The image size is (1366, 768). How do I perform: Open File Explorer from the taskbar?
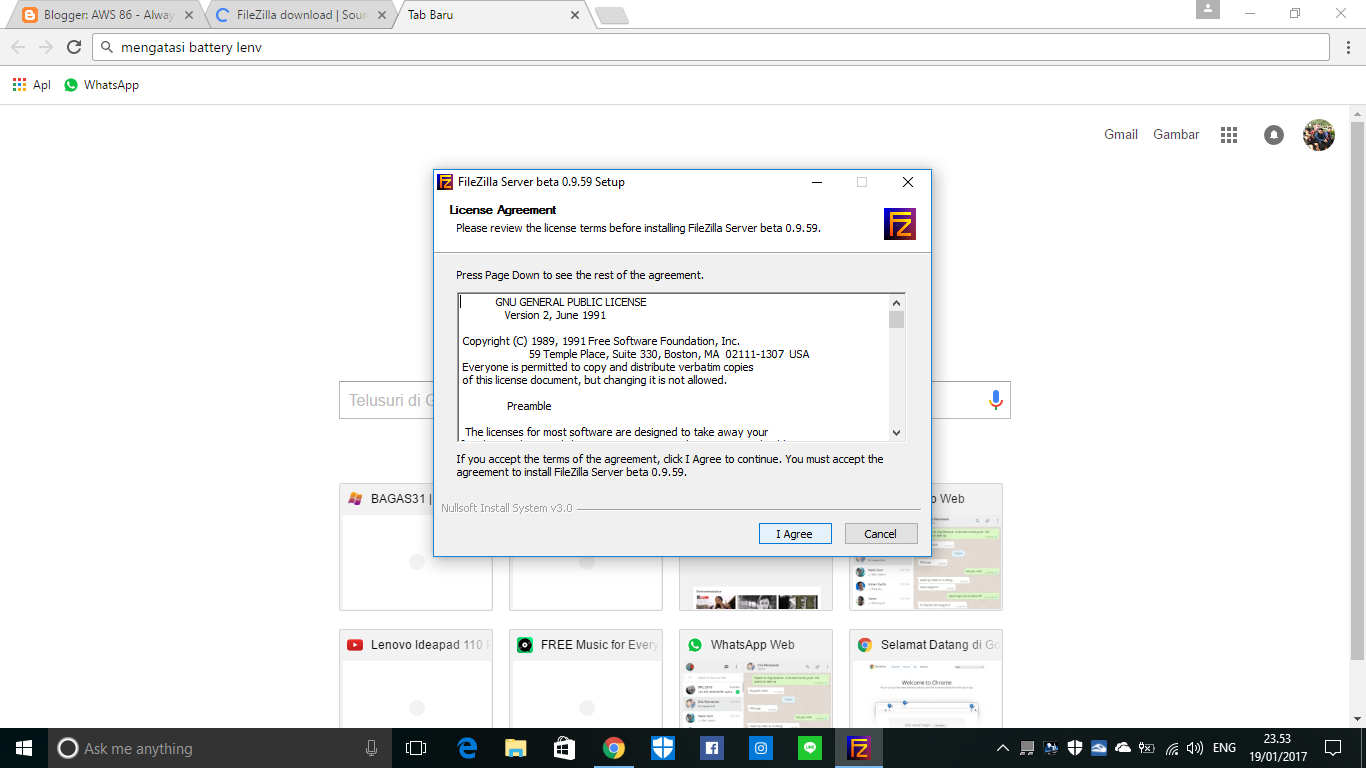(515, 748)
